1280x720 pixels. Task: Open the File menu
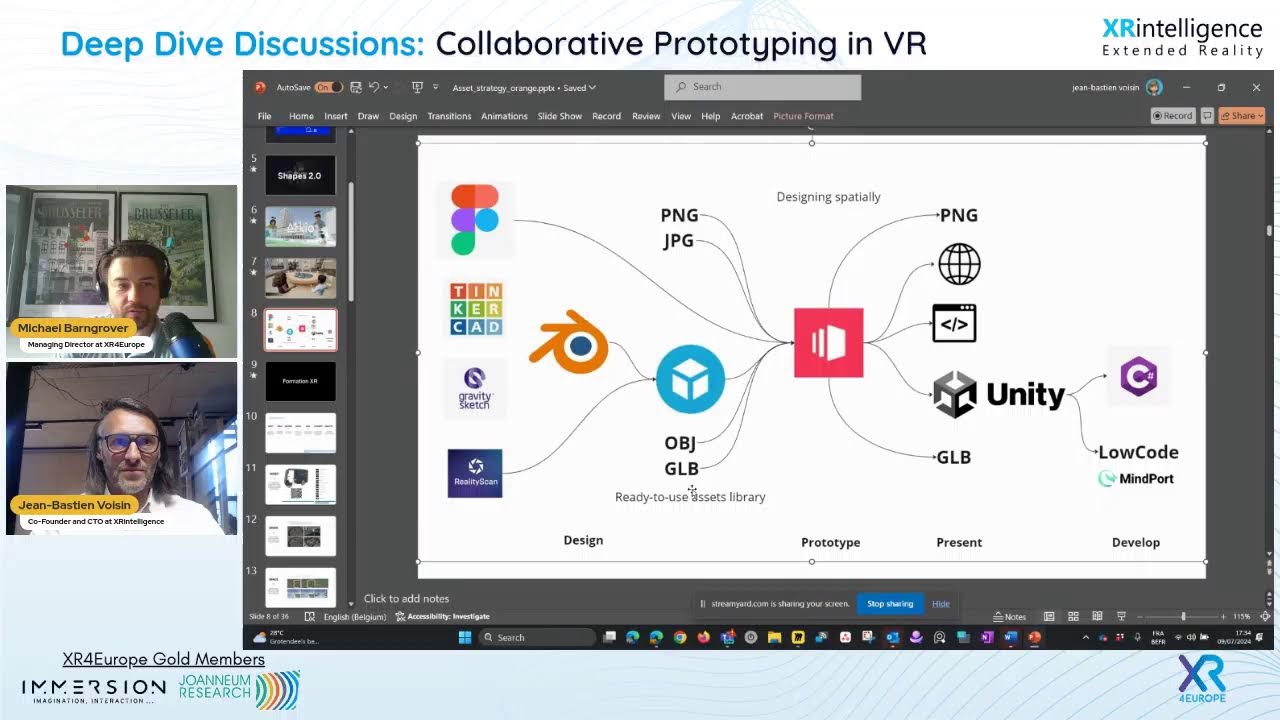tap(264, 116)
